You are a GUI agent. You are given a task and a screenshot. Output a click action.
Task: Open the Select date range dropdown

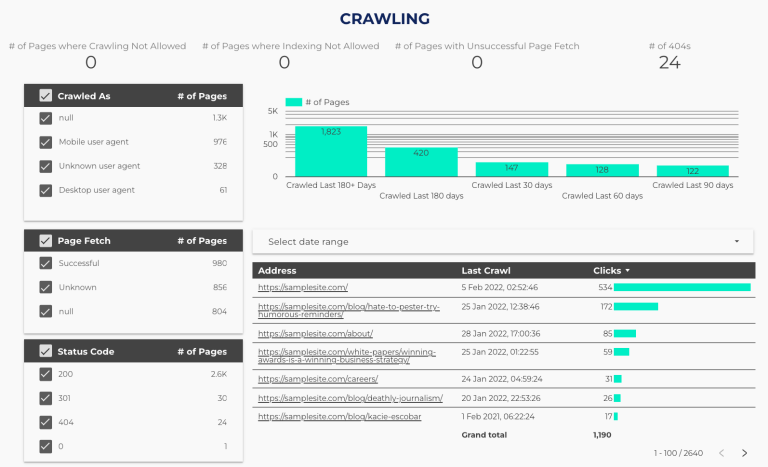(502, 242)
